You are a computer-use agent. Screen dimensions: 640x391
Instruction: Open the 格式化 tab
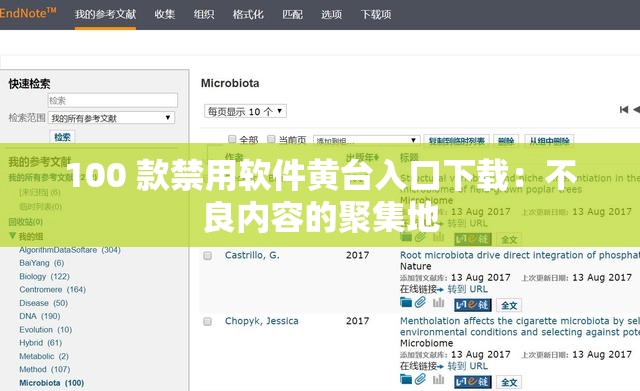248,14
